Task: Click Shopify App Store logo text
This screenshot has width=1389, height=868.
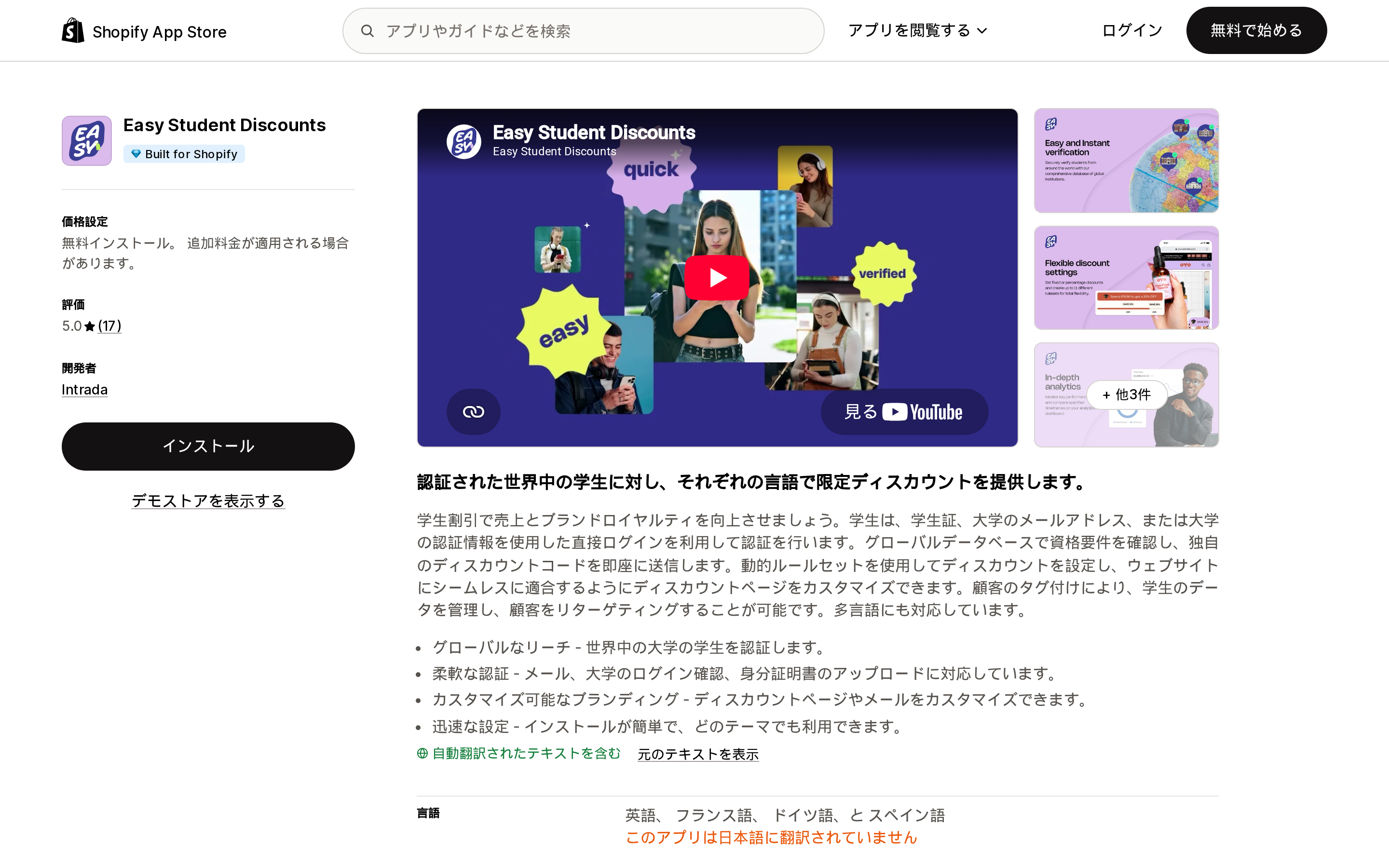Action: [160, 32]
